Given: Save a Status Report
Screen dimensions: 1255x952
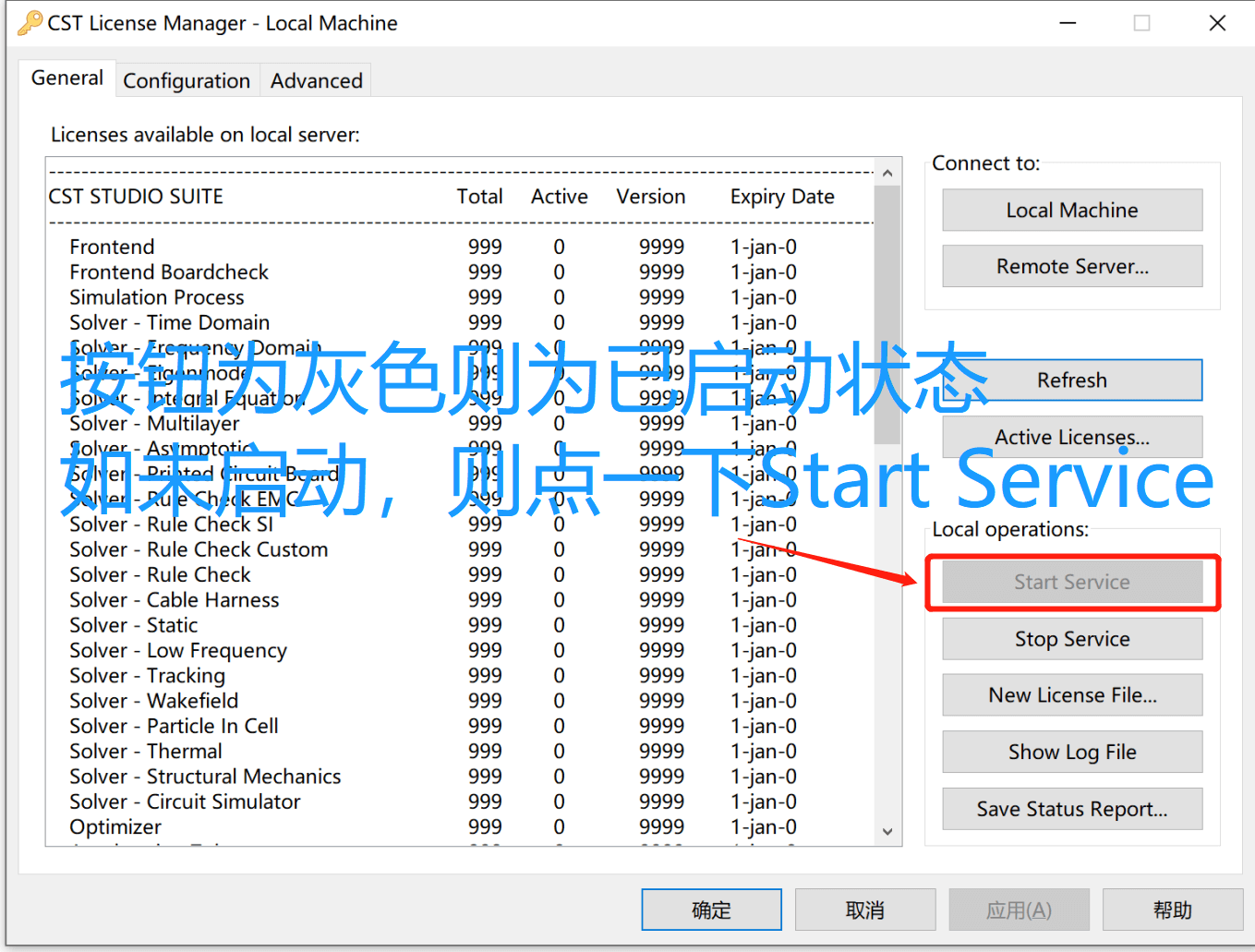Looking at the screenshot, I should [x=1070, y=809].
